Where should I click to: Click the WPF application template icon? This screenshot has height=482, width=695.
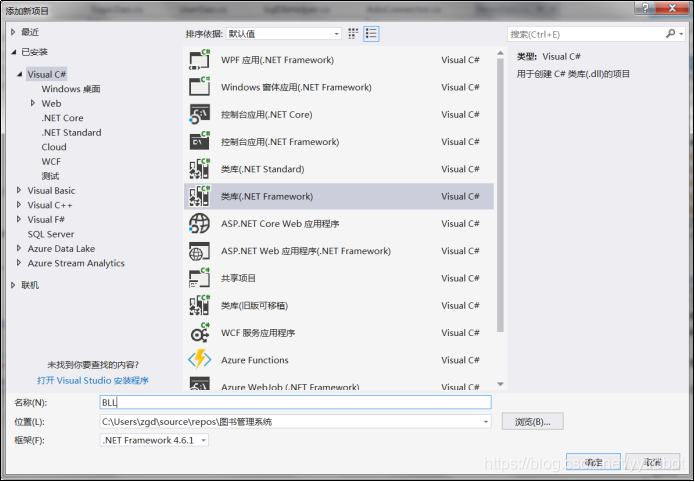tap(199, 60)
